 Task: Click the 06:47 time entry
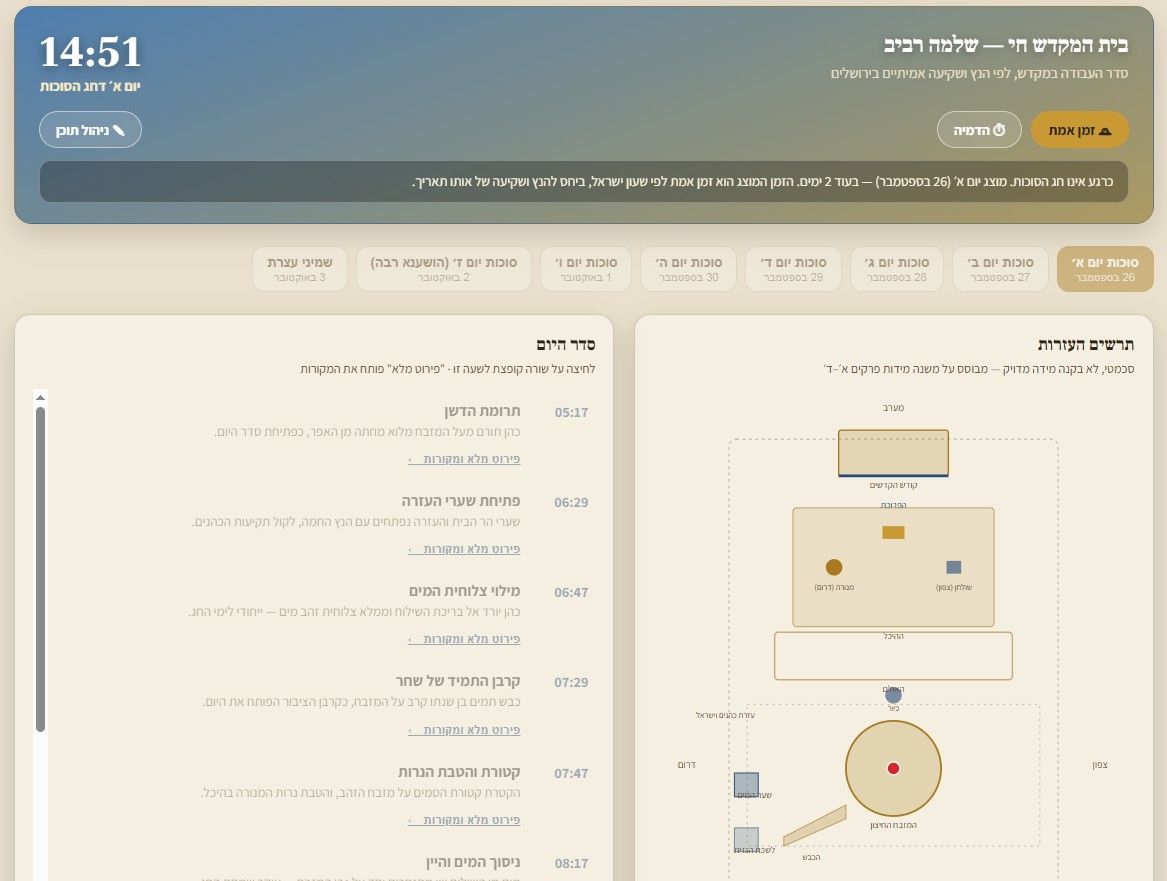tap(571, 592)
